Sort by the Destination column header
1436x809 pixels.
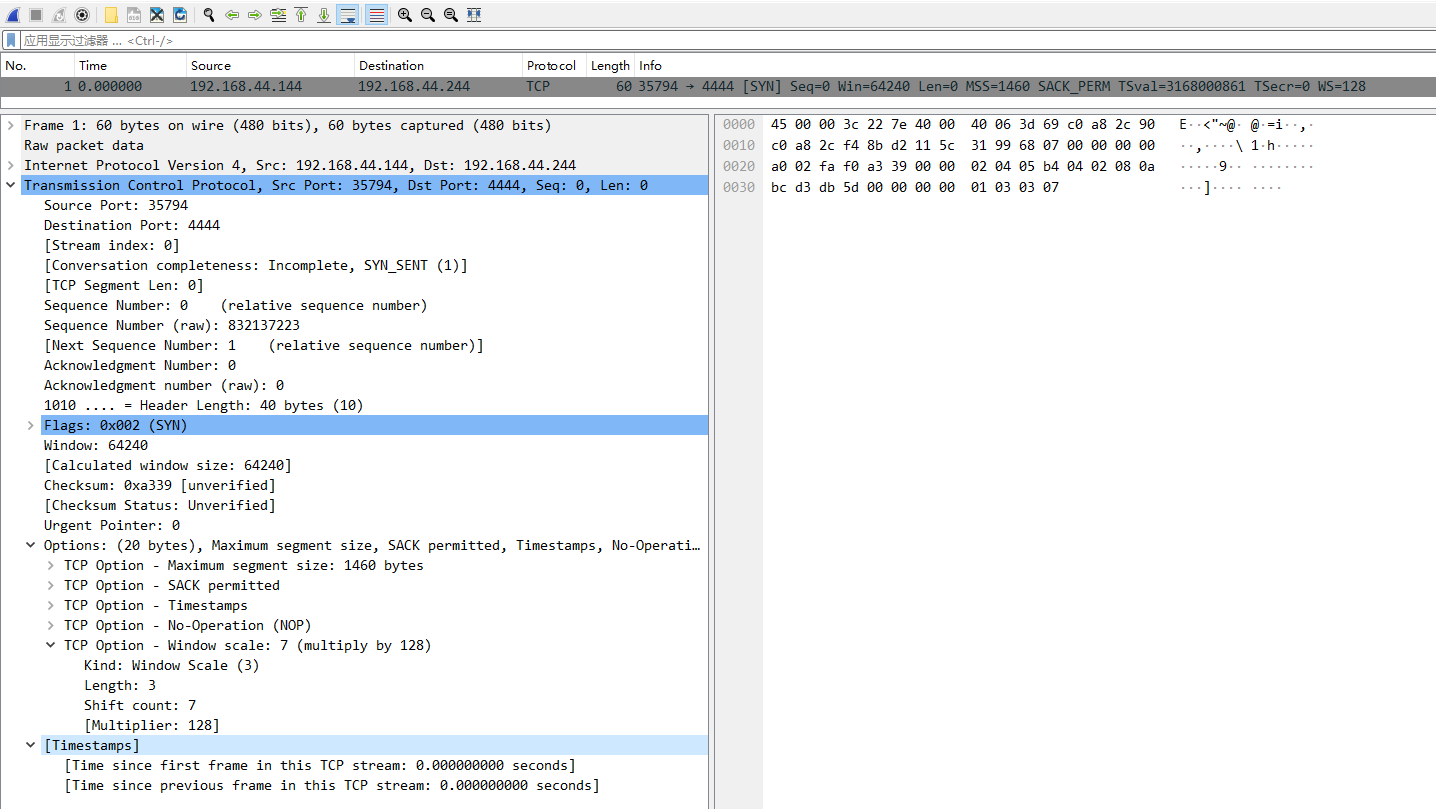click(x=439, y=65)
